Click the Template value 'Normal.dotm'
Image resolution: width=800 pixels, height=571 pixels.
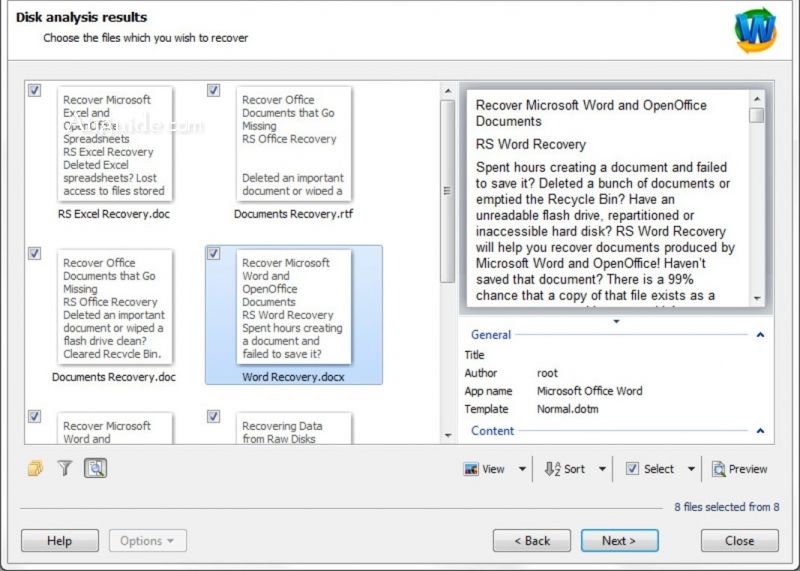(x=567, y=409)
